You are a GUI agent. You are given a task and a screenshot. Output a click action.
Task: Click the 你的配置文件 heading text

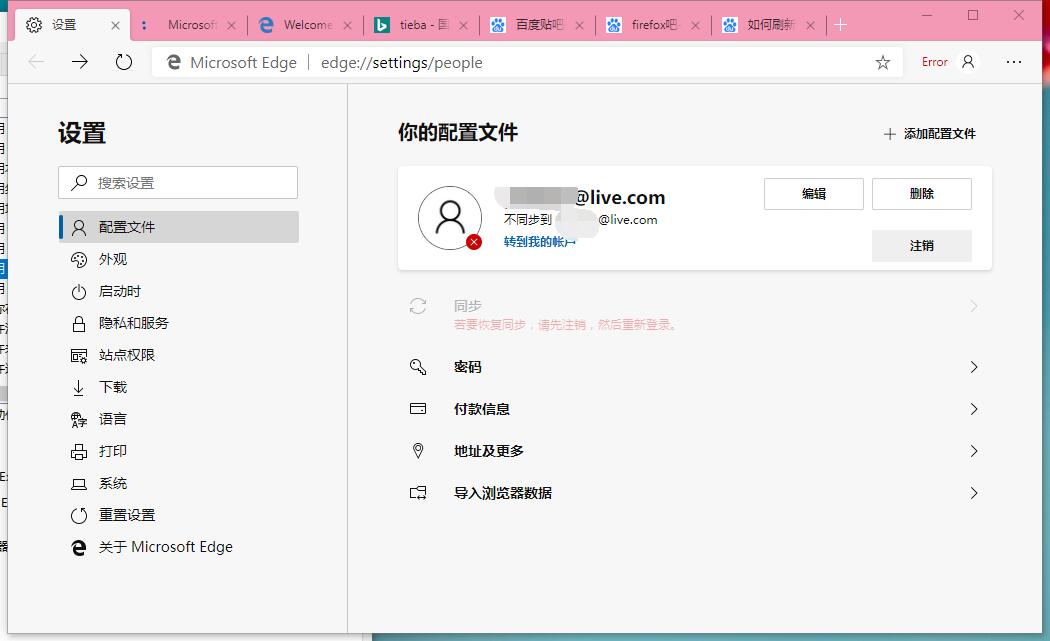coord(457,133)
